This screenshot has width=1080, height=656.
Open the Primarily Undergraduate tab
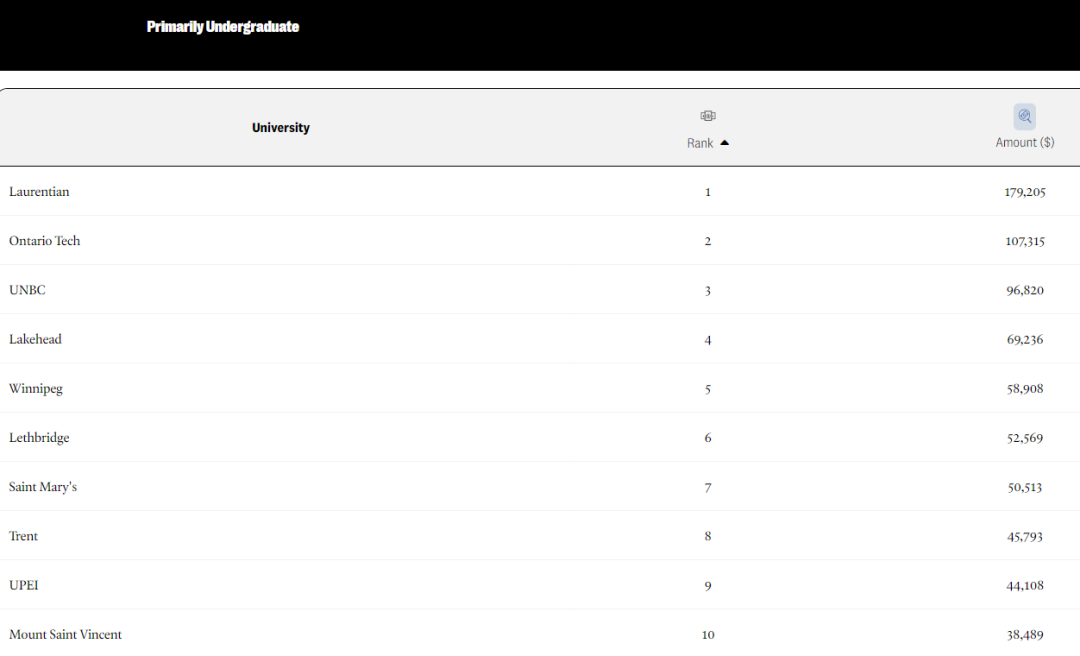click(222, 27)
